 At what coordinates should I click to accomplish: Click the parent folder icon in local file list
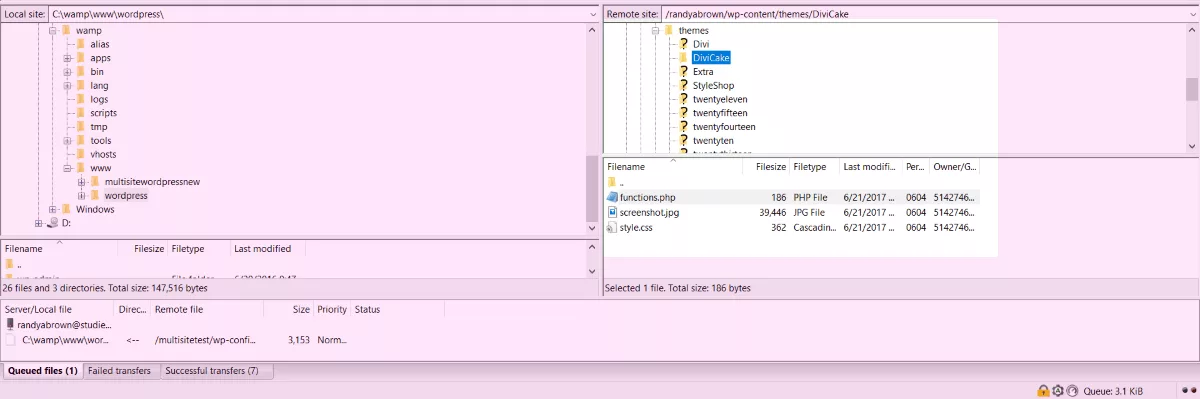tap(10, 264)
